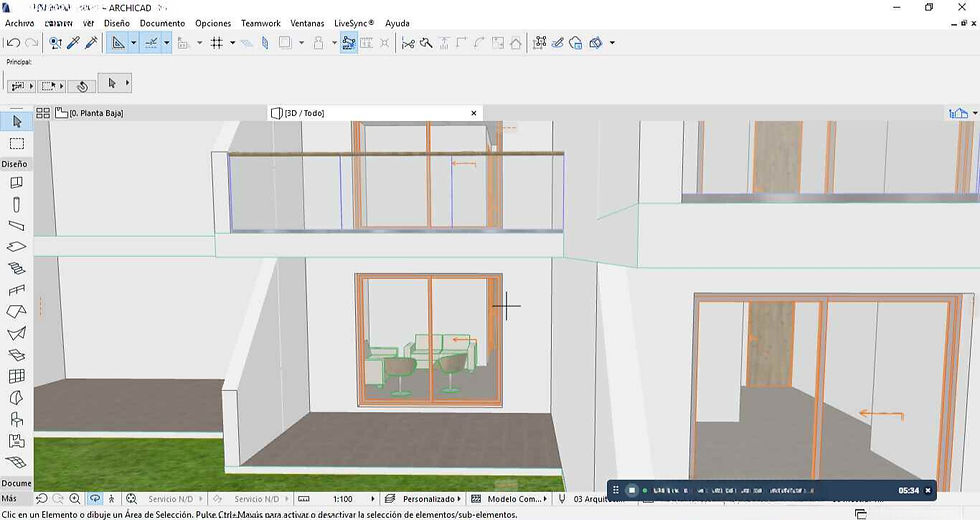Switch to the 0. Planta Baja tab
The height and width of the screenshot is (520, 980).
96,113
